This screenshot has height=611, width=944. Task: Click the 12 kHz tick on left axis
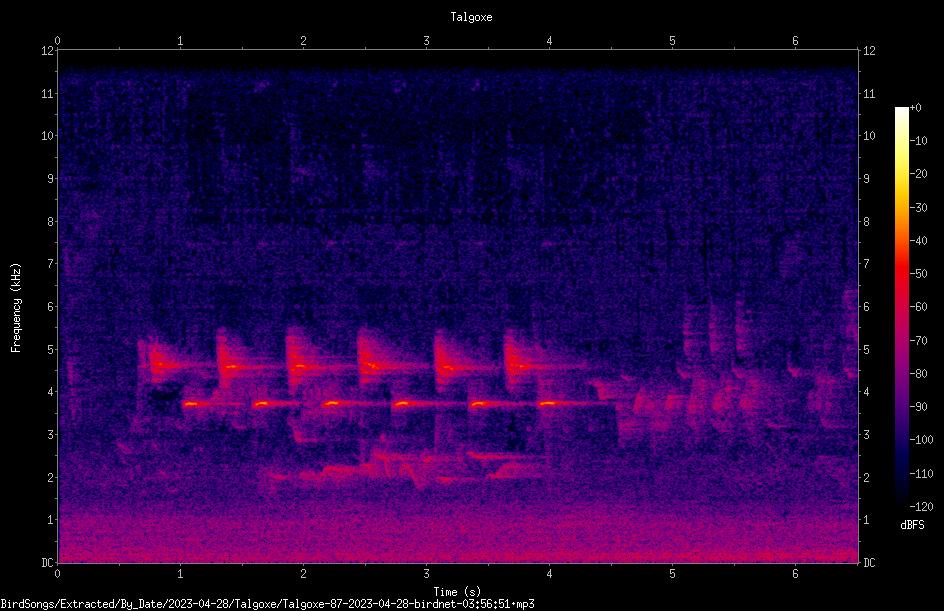tap(48, 51)
